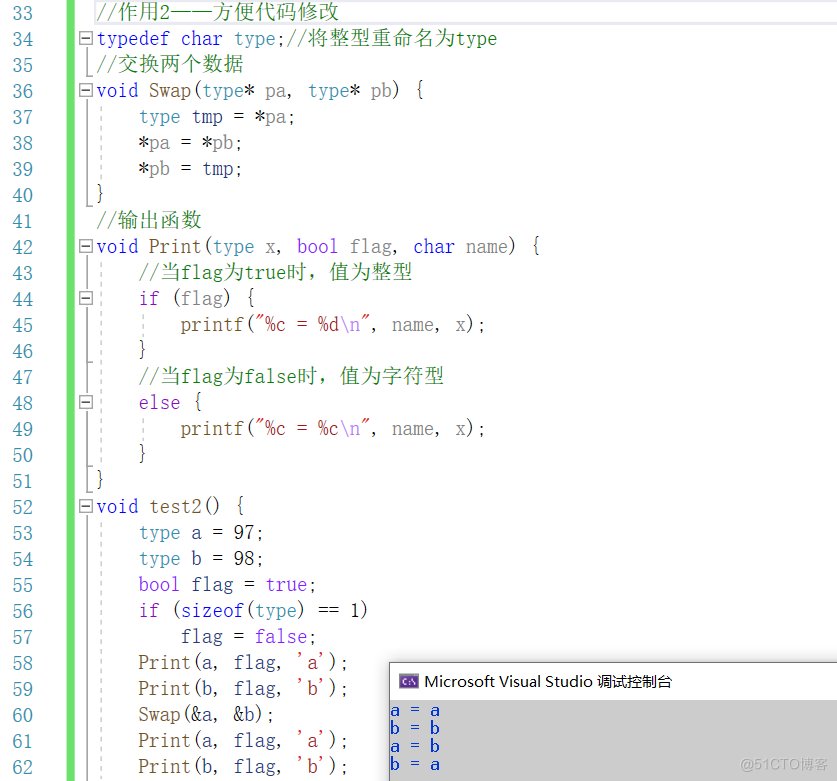
Task: Click line number 52
Action: [23, 506]
